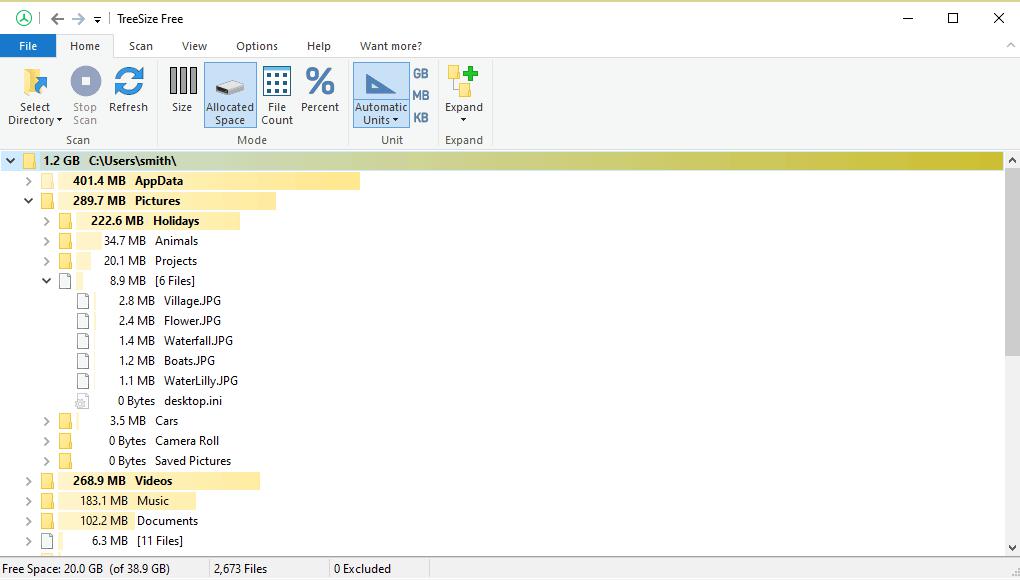Image resolution: width=1020 pixels, height=580 pixels.
Task: Open the Options ribbon tab
Action: (x=257, y=46)
